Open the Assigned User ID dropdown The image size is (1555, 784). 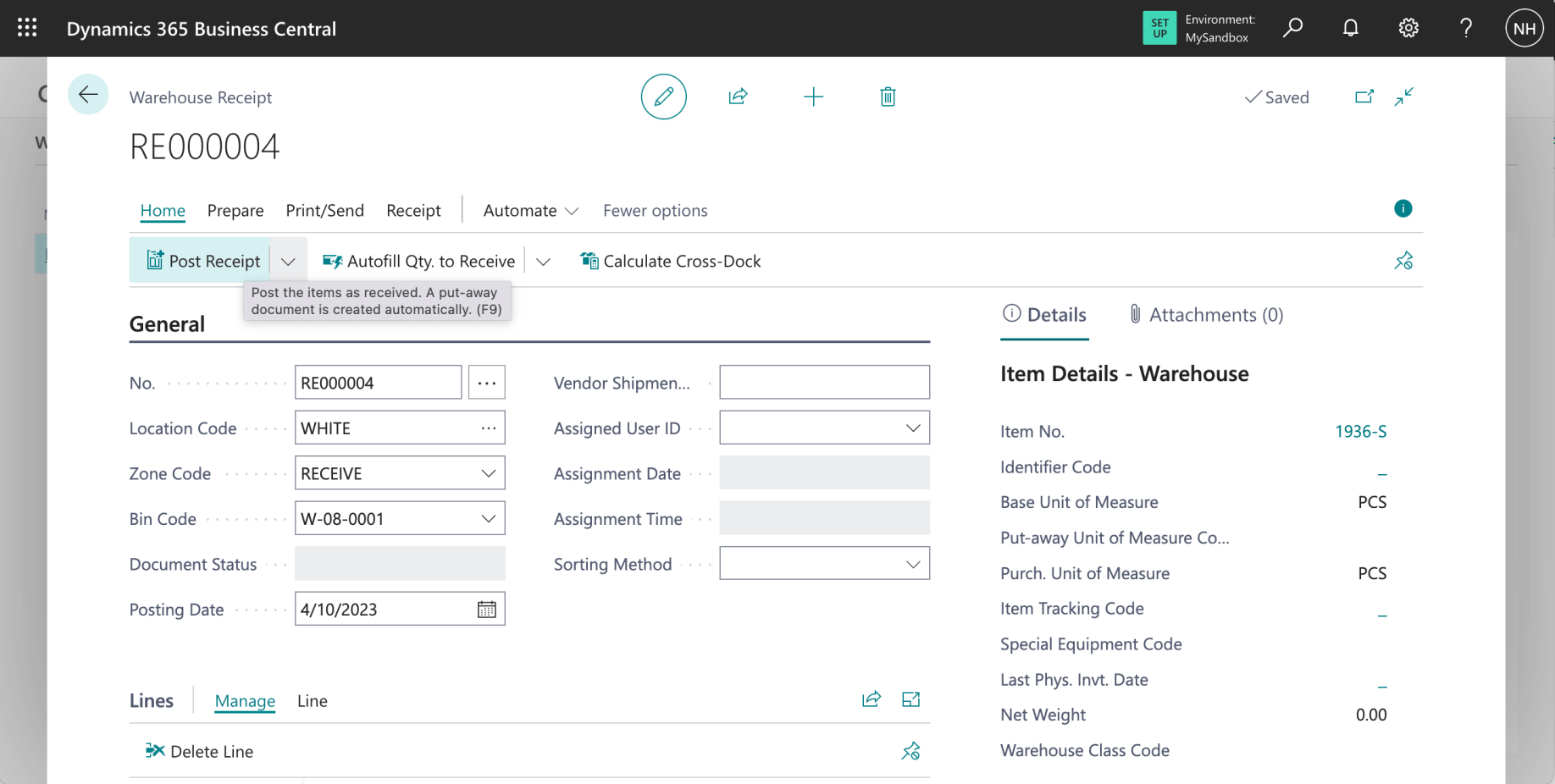pos(913,428)
